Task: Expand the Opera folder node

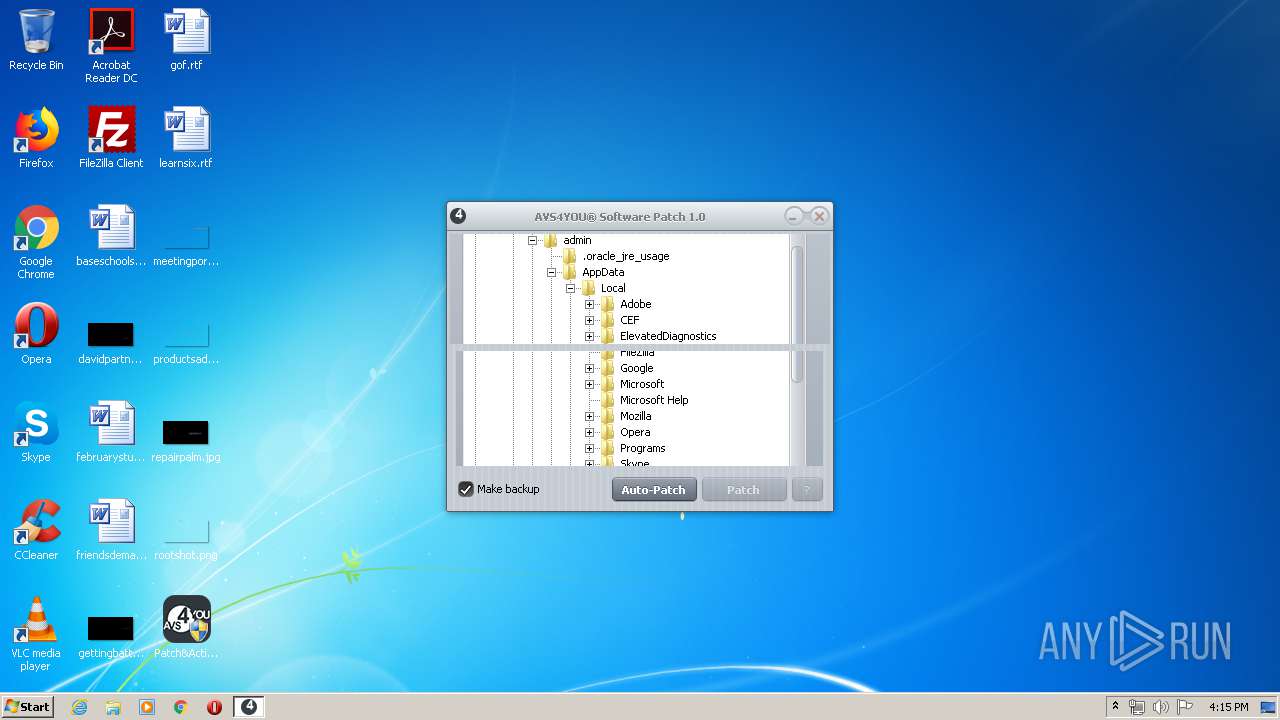Action: (590, 432)
